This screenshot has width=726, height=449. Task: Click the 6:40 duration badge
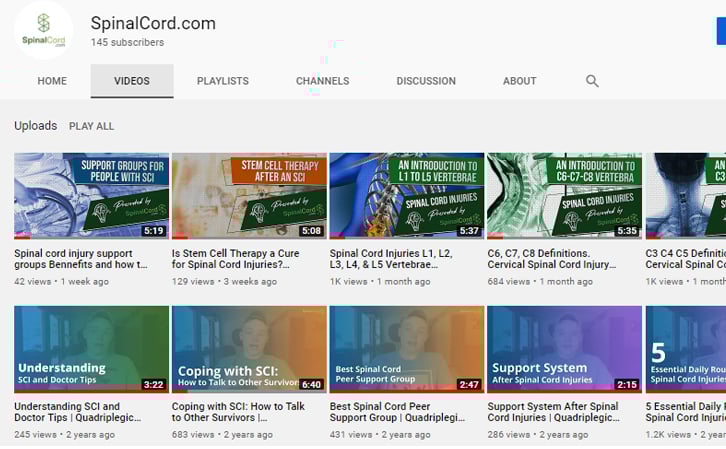tap(311, 384)
